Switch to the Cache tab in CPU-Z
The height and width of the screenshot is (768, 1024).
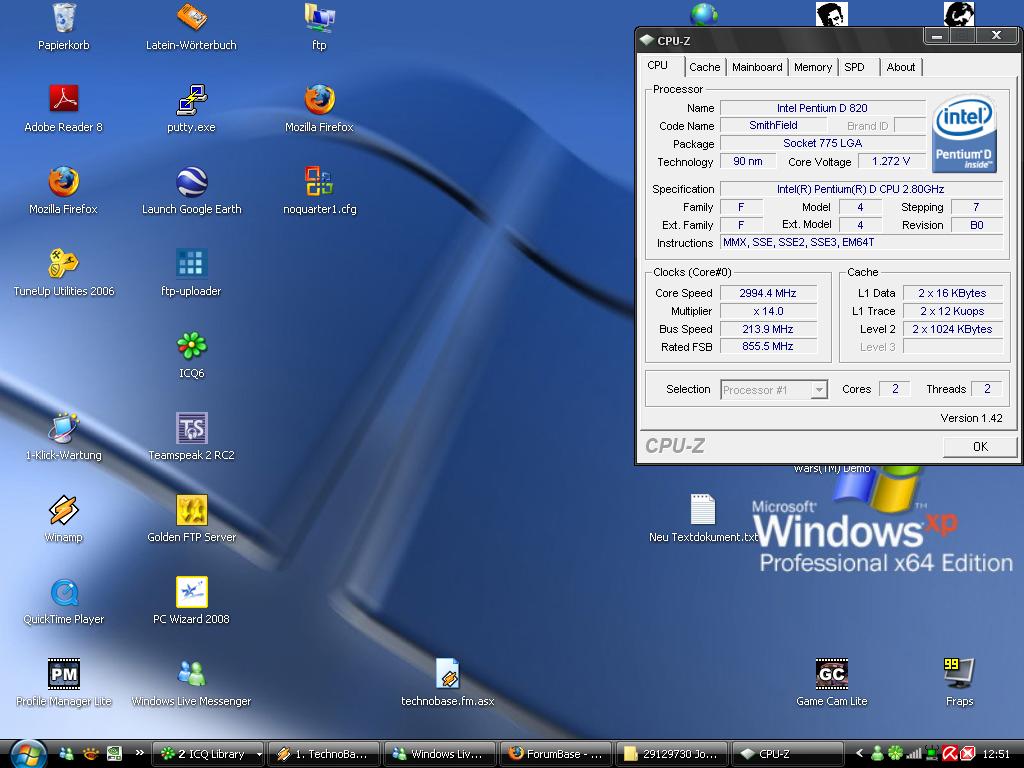tap(705, 67)
